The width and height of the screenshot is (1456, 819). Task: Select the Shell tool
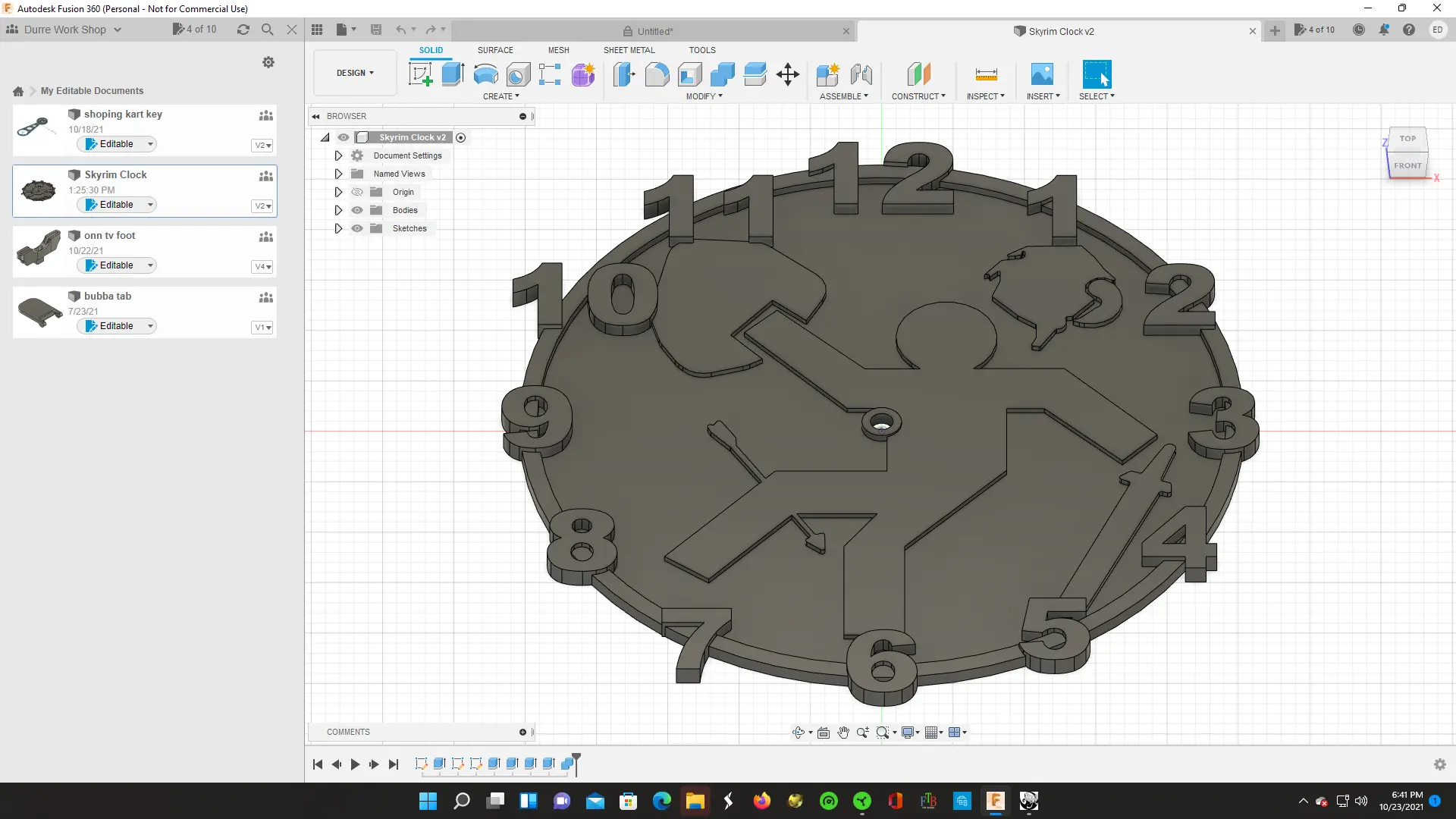coord(689,74)
